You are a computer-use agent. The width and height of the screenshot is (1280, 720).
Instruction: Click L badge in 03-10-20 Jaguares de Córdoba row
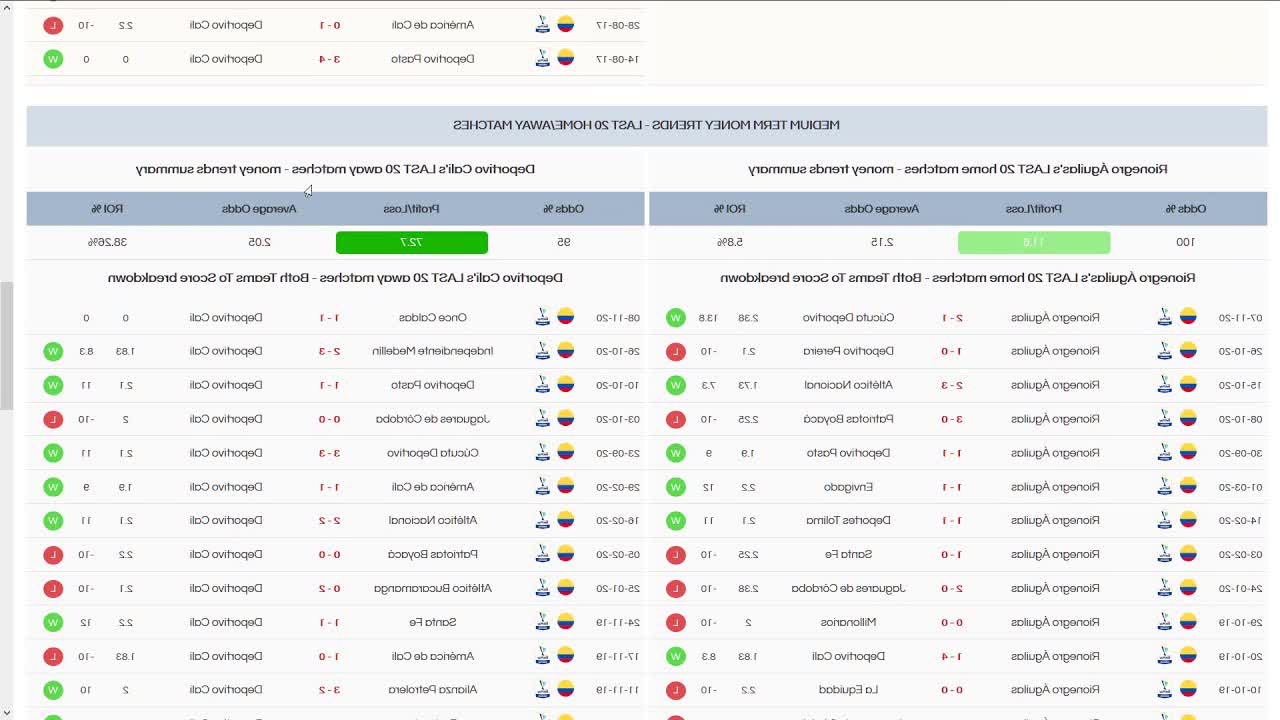tap(54, 419)
